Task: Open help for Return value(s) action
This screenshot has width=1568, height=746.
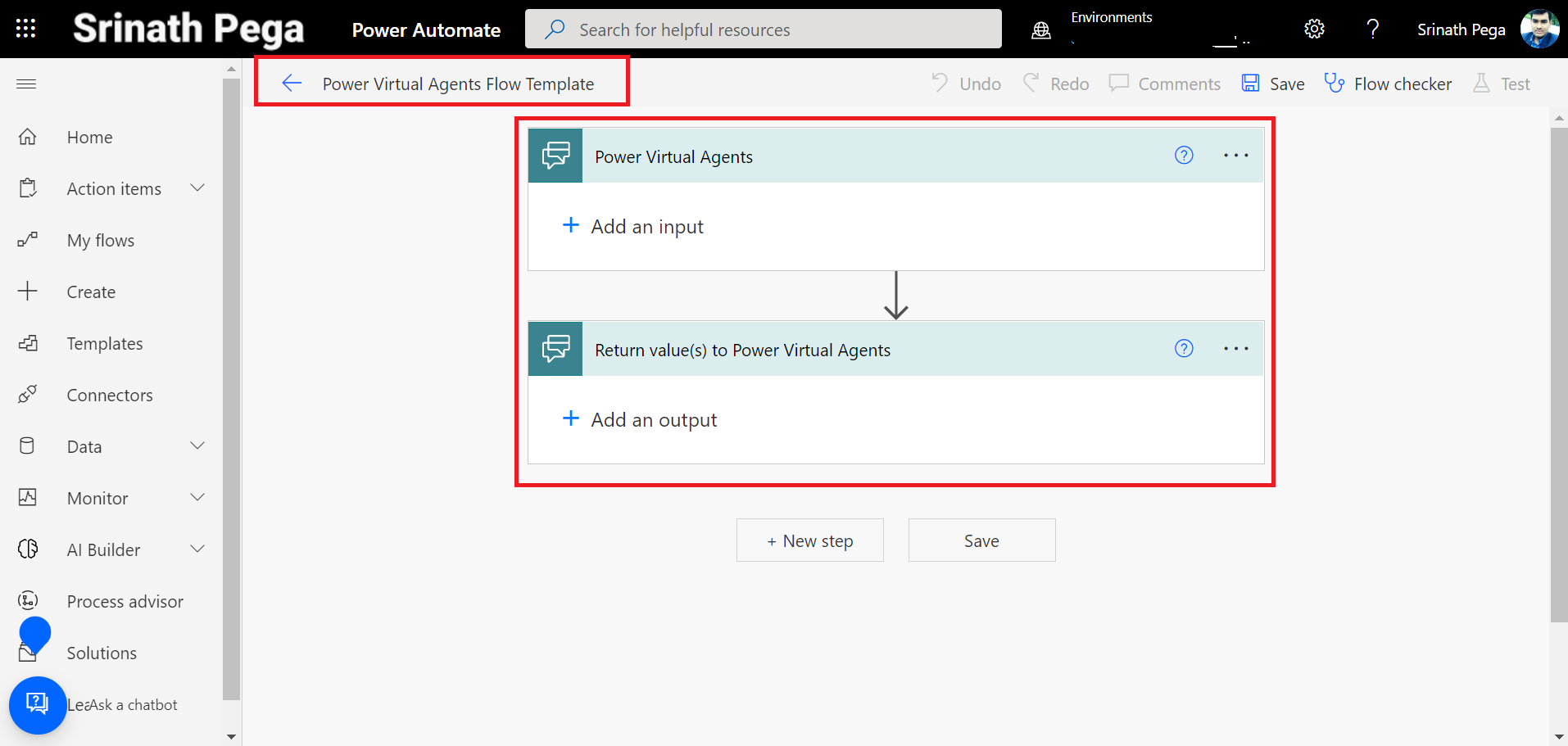Action: click(x=1183, y=349)
